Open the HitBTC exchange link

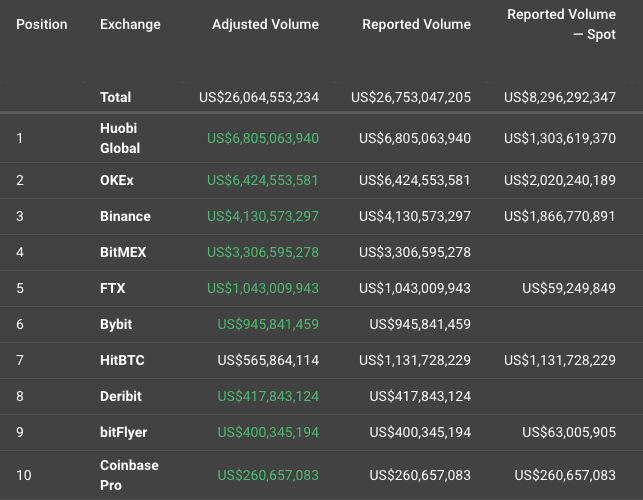tap(122, 361)
